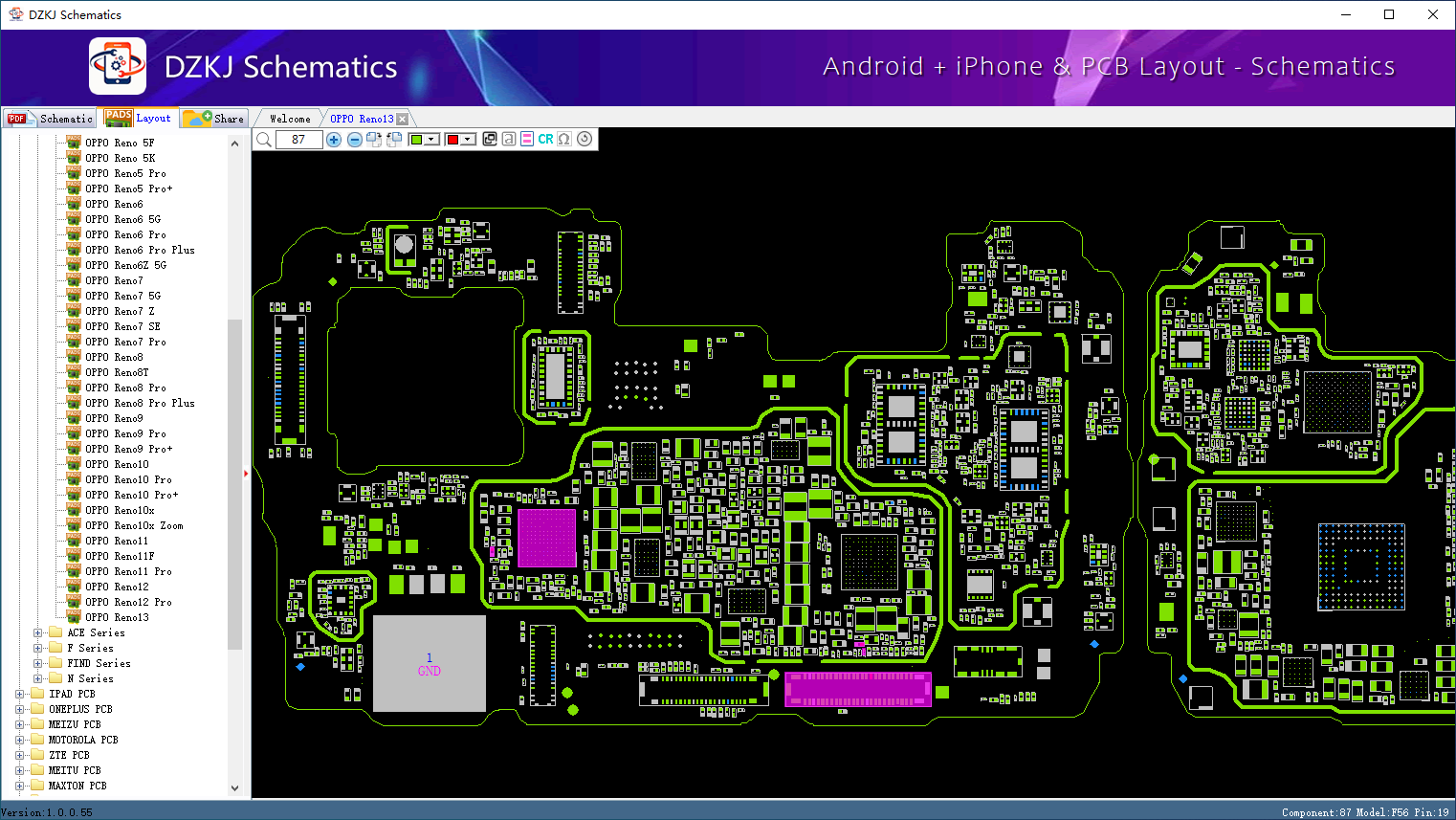Click the cyan CR toolbar icon
Screen dimensions: 1456x820
coord(545,139)
